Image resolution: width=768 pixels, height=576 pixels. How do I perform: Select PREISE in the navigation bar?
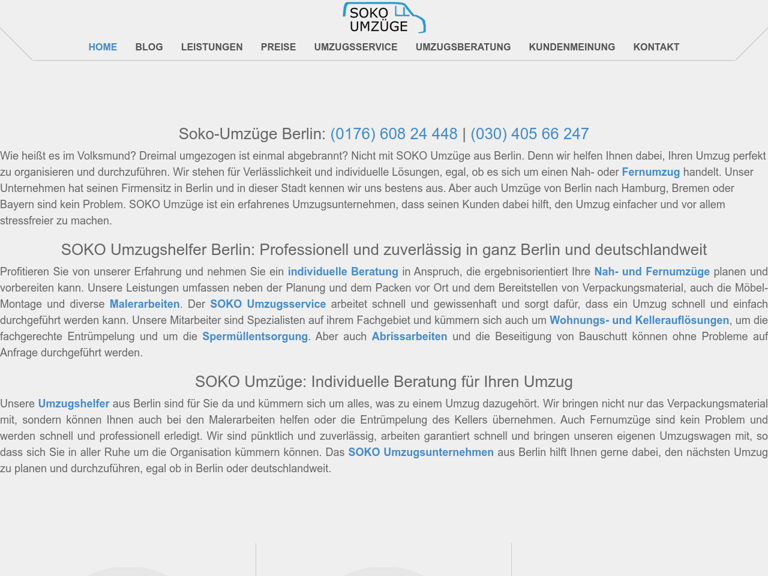278,47
